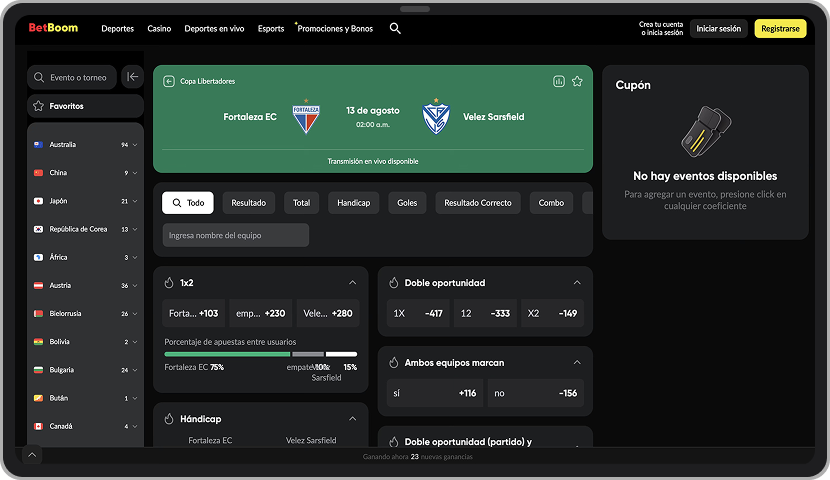Collapse the Ambos equipos marcan section
The width and height of the screenshot is (830, 480).
pyautogui.click(x=577, y=363)
